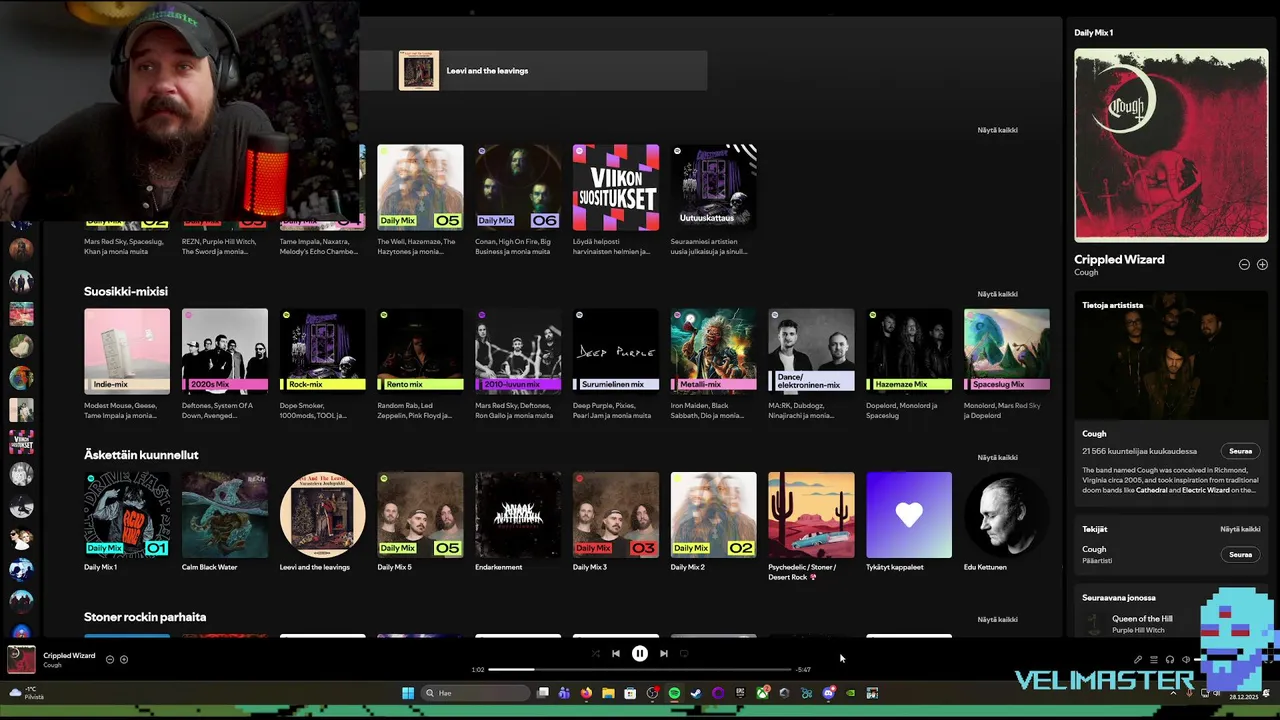Open Spotify icon in the taskbar
1280x720 pixels.
pyautogui.click(x=674, y=693)
